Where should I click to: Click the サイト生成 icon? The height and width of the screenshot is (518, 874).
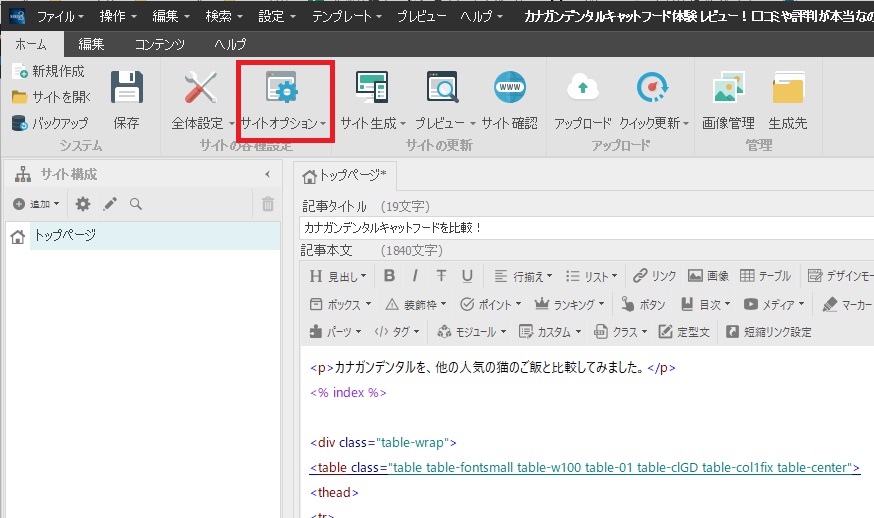click(x=372, y=87)
